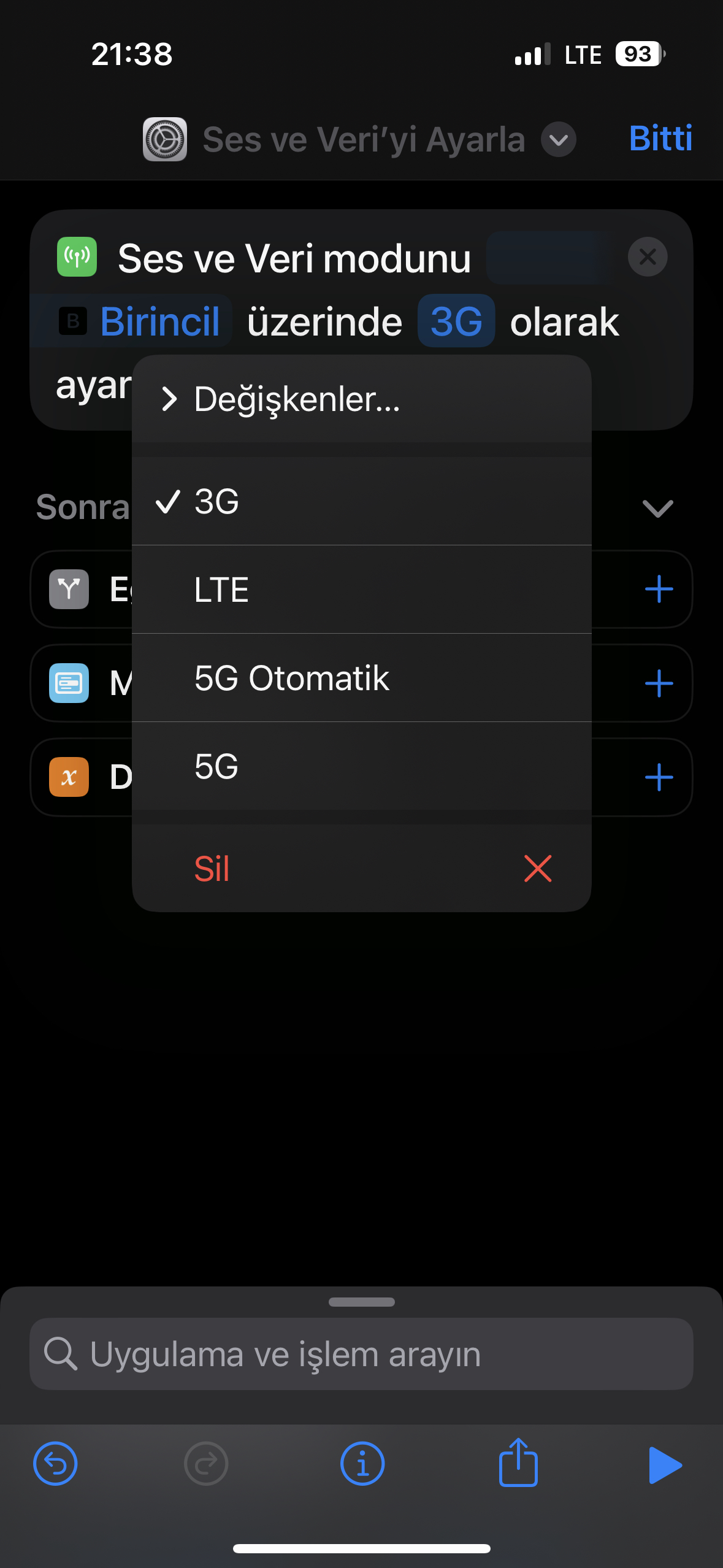Choose 5G Otomatik mode
This screenshot has height=1568, width=723.
362,678
